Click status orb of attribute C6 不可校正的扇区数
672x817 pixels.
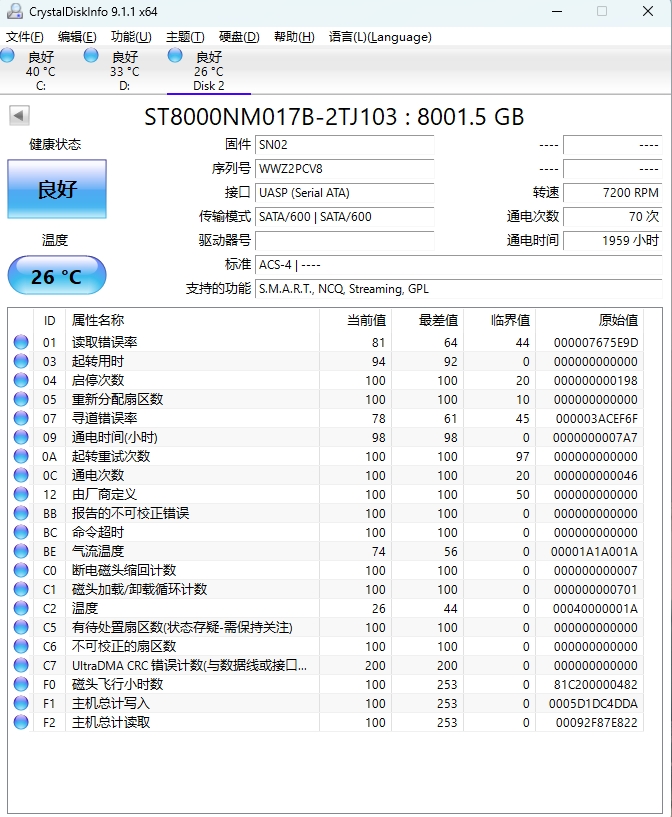[21, 647]
